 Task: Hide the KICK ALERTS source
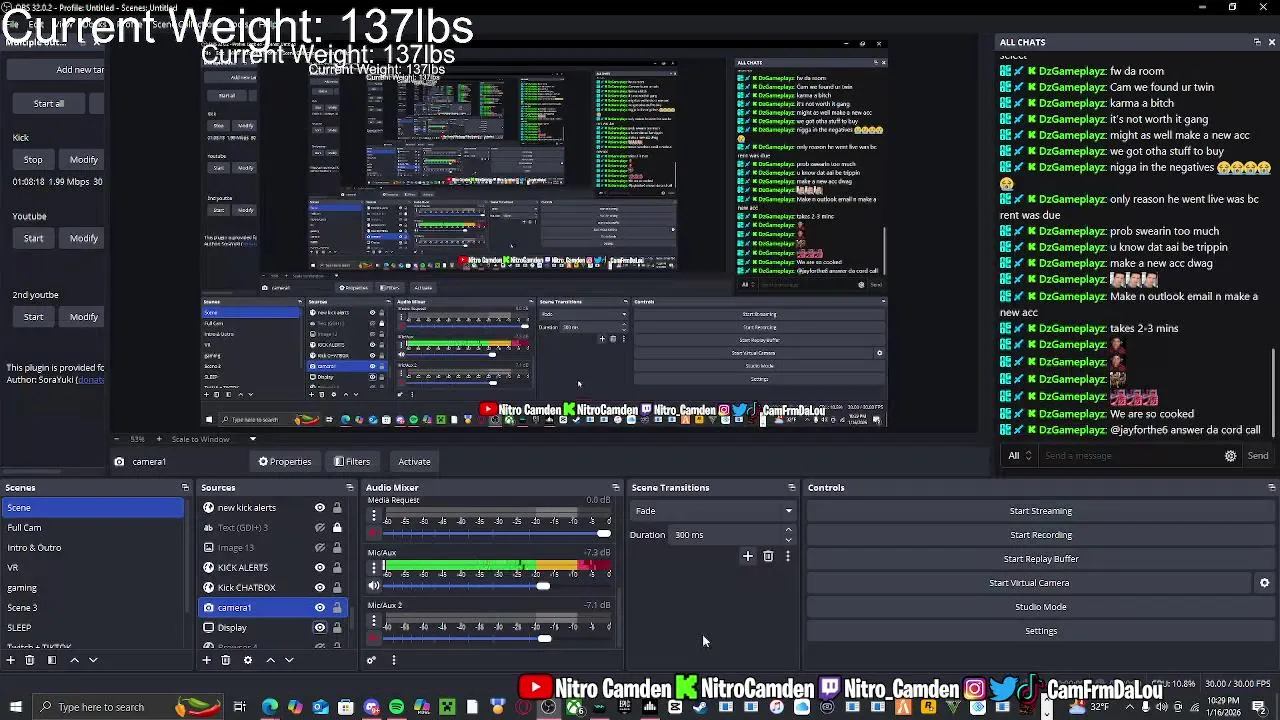pyautogui.click(x=320, y=568)
